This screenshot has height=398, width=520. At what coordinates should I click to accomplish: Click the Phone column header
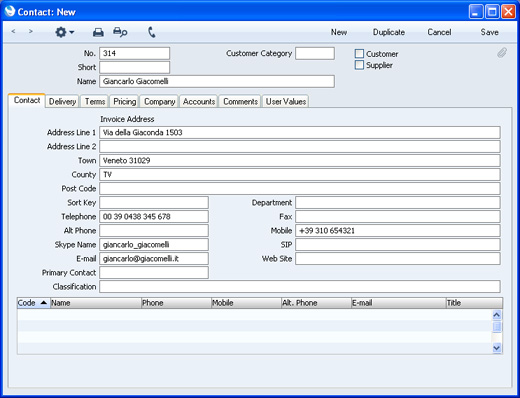(176, 303)
